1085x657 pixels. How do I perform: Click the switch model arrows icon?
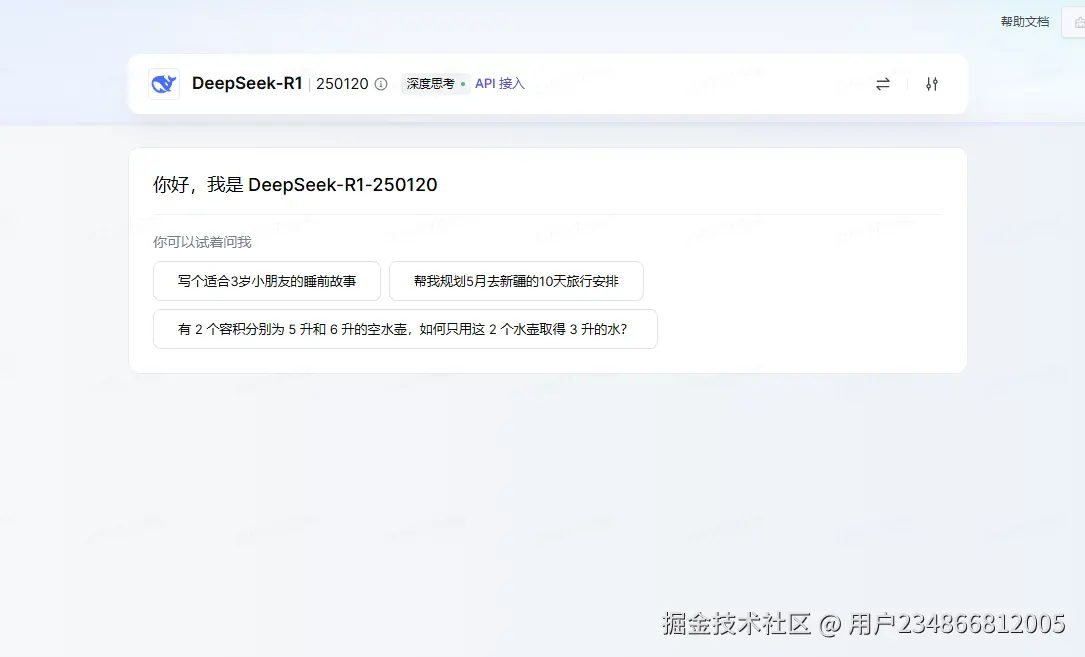(882, 84)
